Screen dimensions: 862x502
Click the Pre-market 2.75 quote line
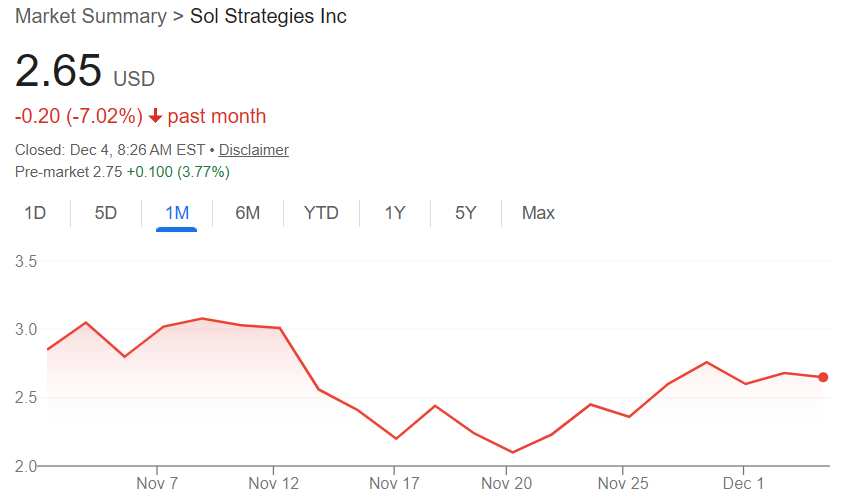[x=122, y=172]
